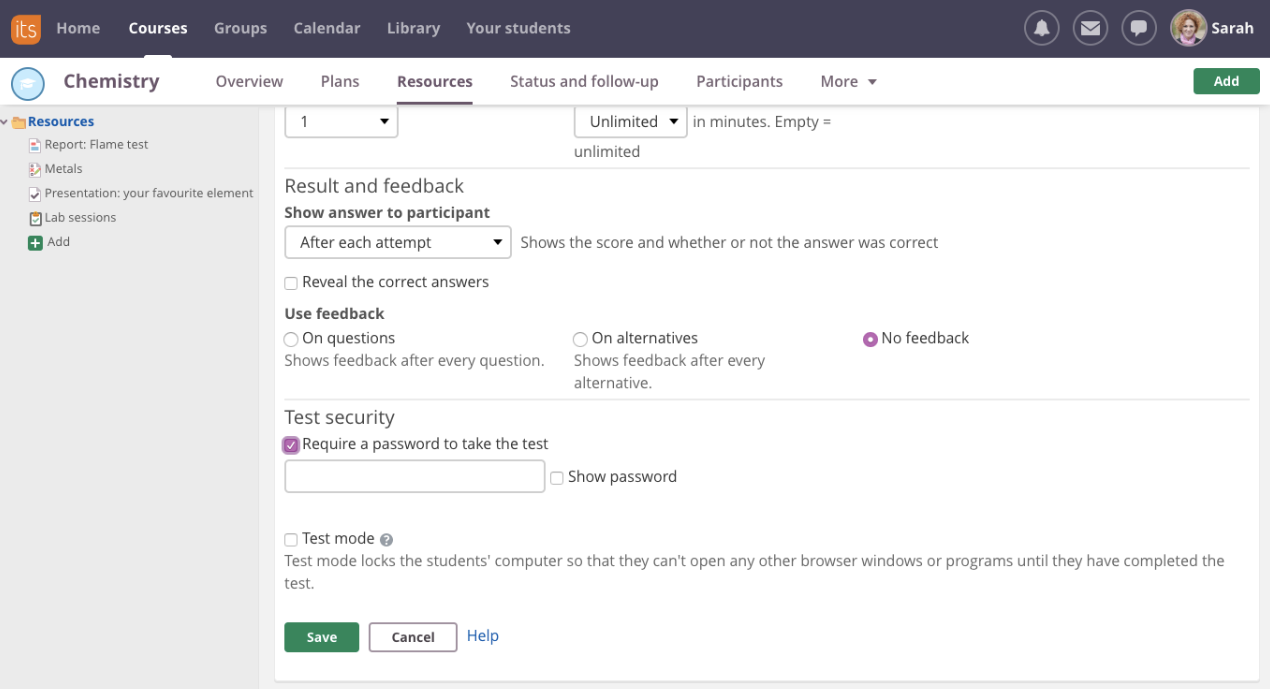Open the mail envelope icon
Image resolution: width=1270 pixels, height=689 pixels.
[1090, 28]
